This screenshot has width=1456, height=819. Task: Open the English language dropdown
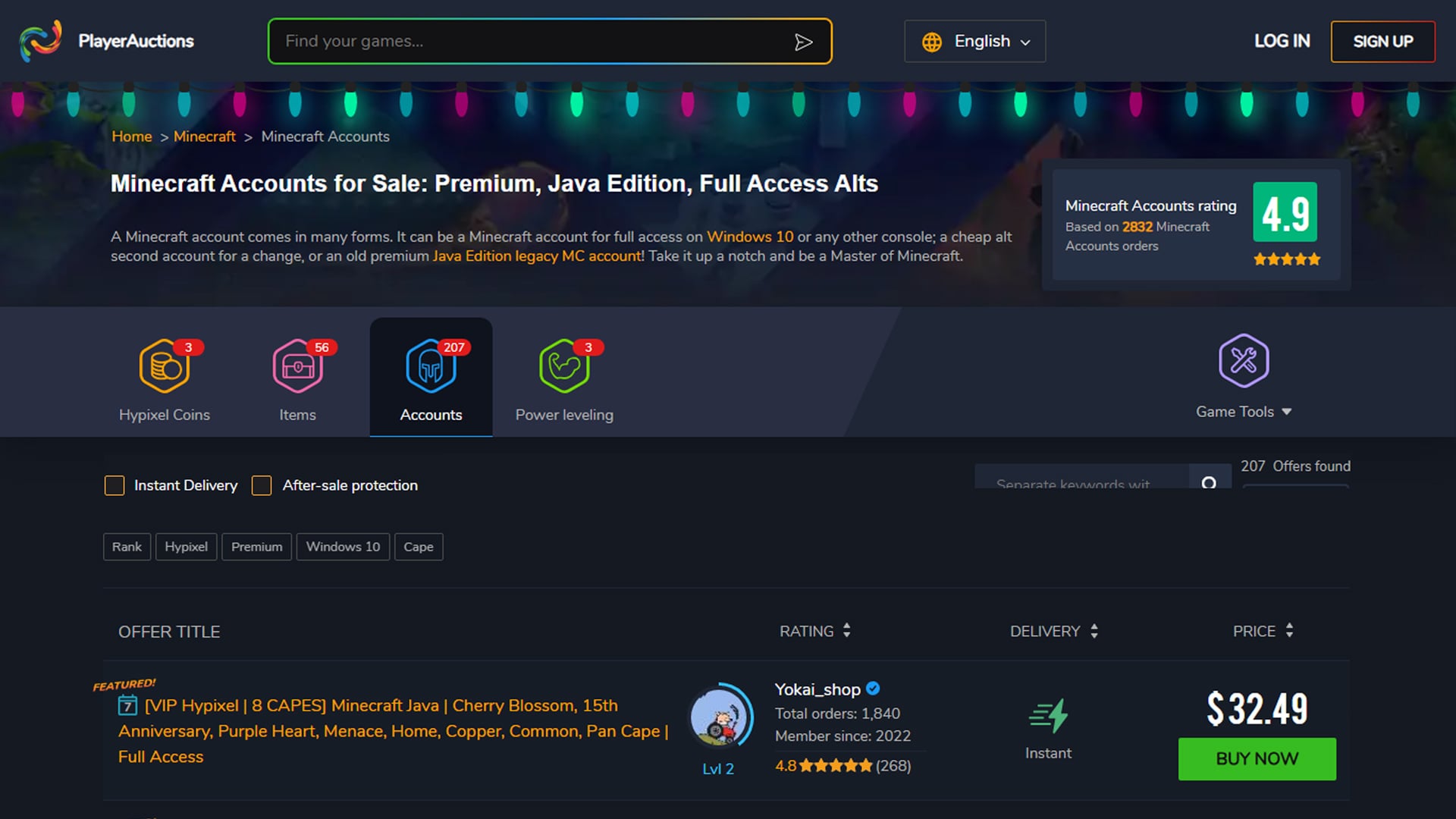tap(974, 41)
